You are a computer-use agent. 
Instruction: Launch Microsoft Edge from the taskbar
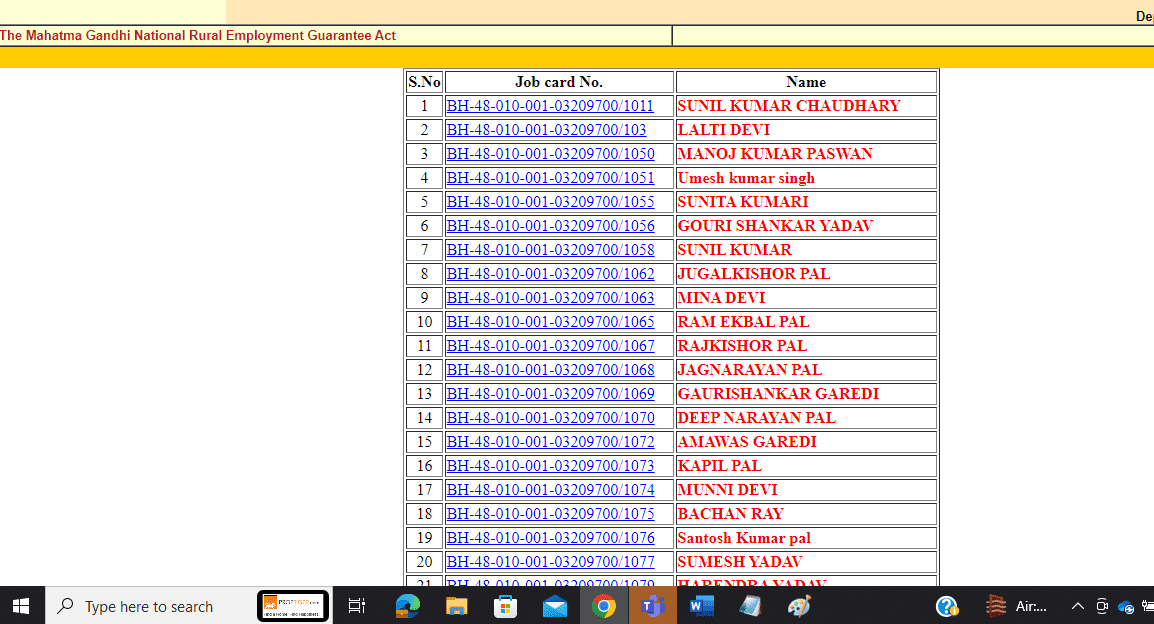407,605
